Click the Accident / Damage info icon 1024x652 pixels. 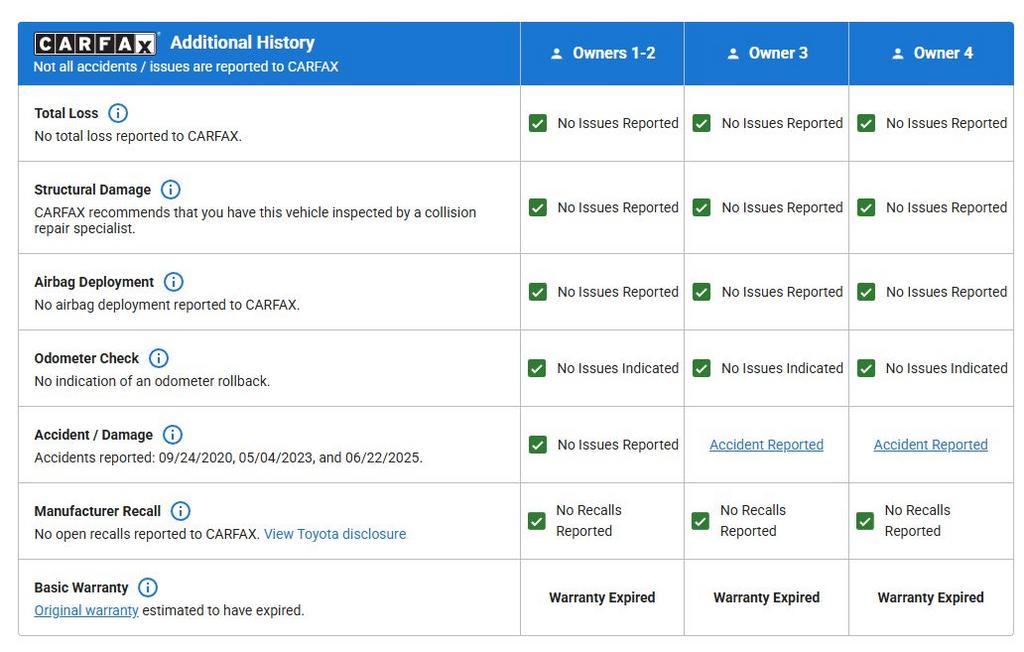click(x=173, y=435)
